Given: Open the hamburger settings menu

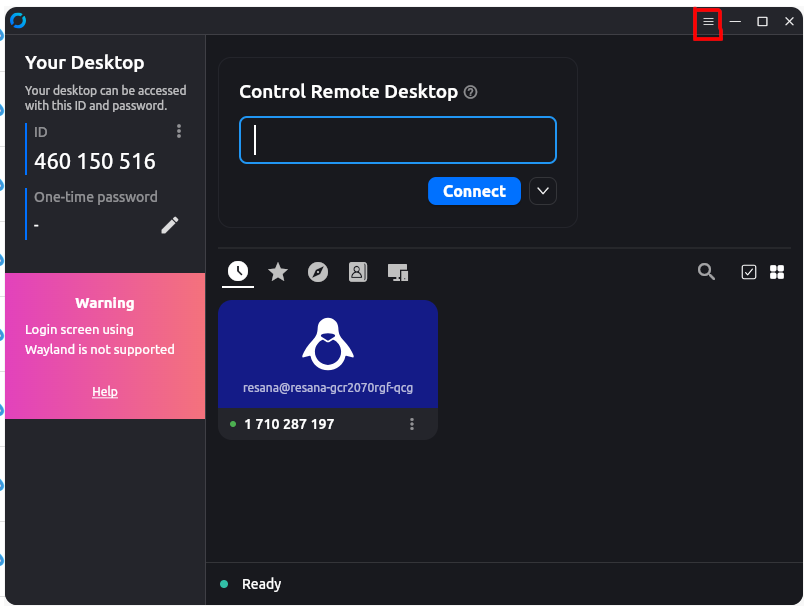Looking at the screenshot, I should [x=708, y=22].
